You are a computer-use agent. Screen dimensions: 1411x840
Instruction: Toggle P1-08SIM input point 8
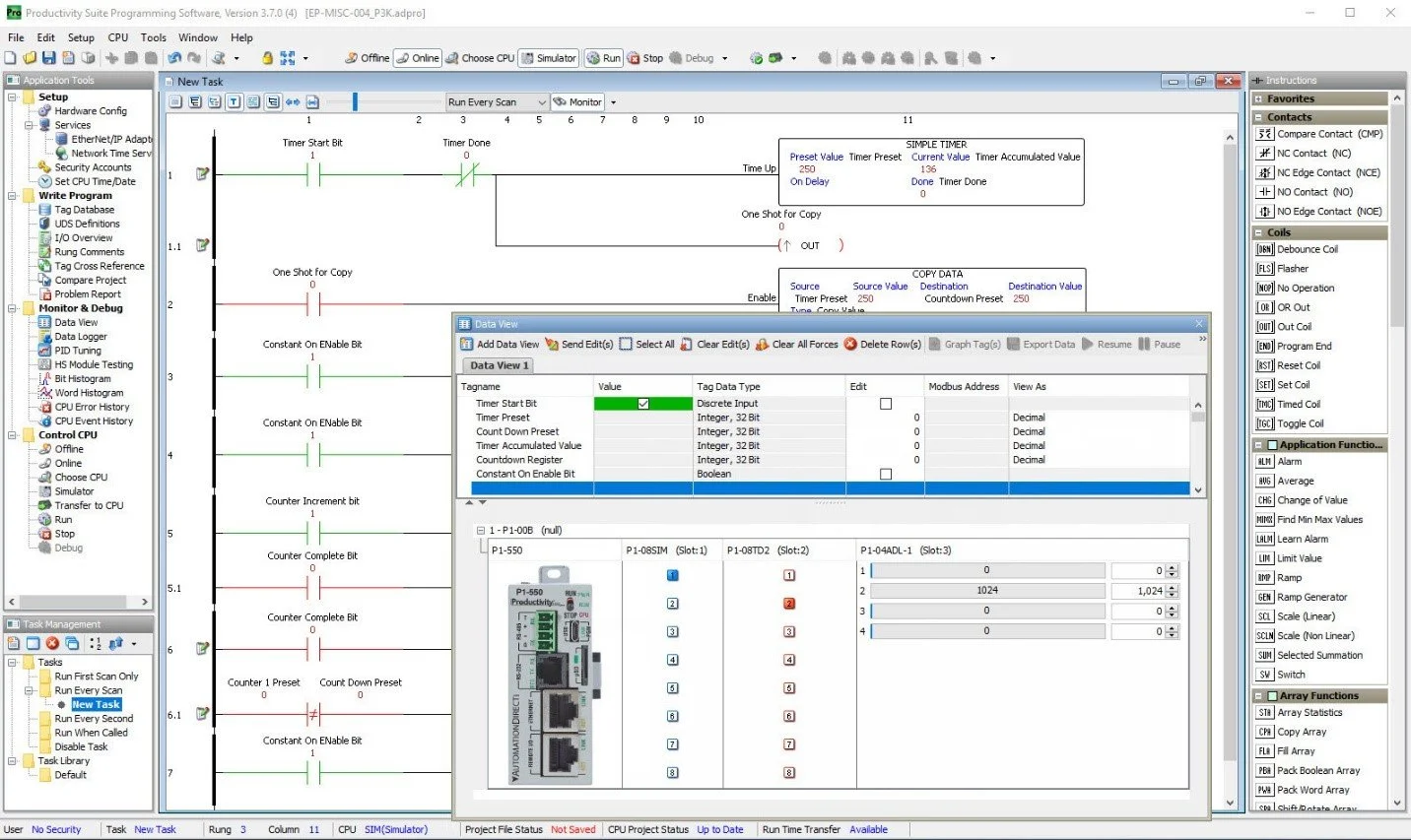point(673,773)
